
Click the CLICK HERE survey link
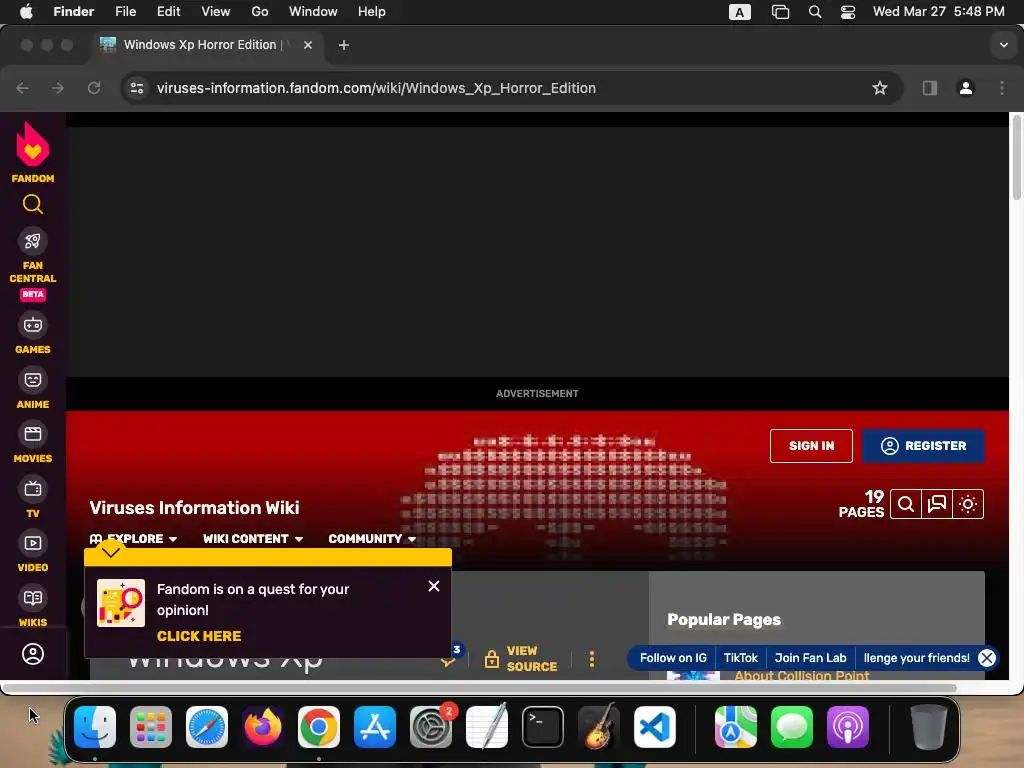(199, 636)
